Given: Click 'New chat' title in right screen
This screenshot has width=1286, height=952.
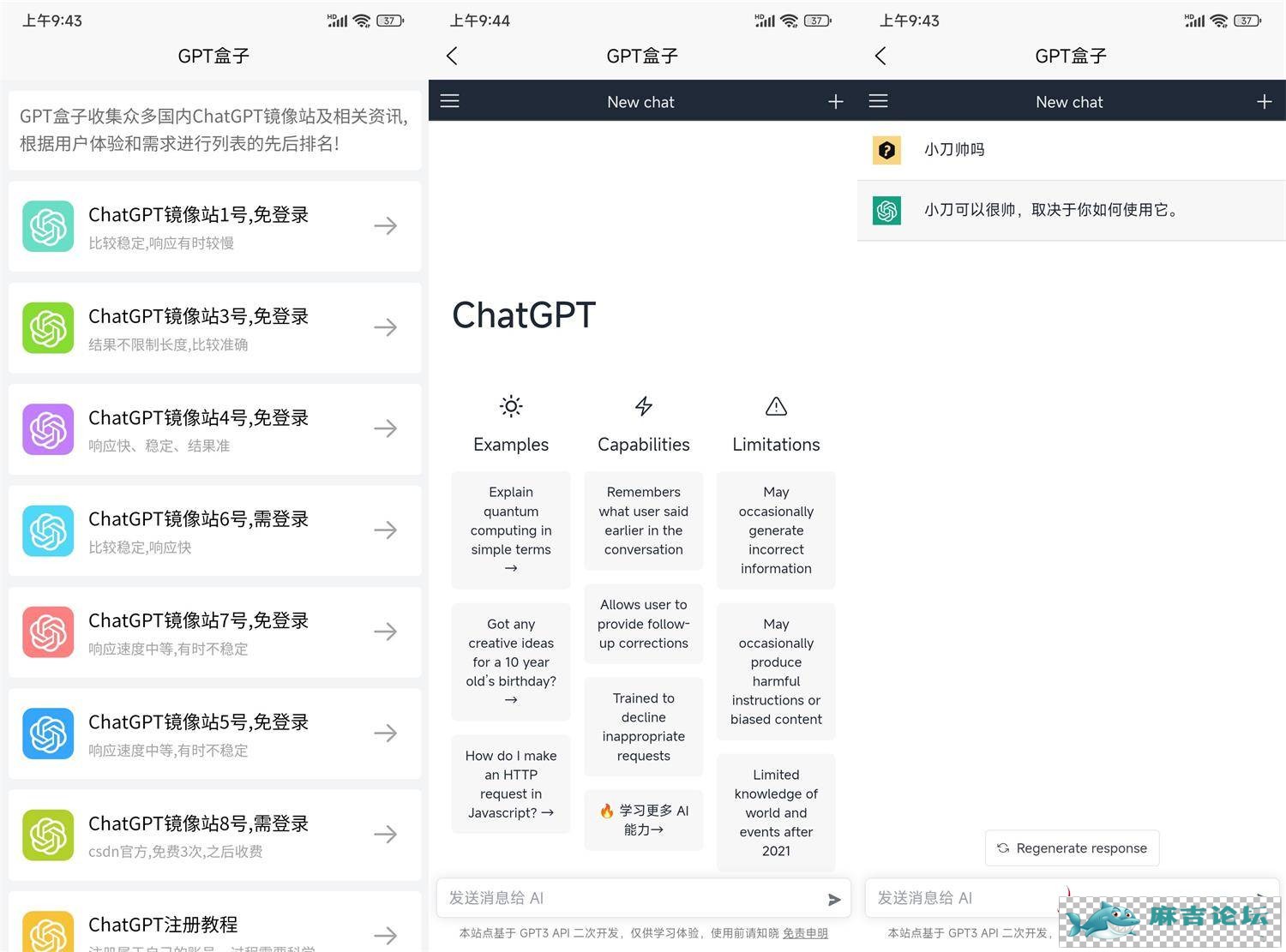Looking at the screenshot, I should coord(1069,102).
